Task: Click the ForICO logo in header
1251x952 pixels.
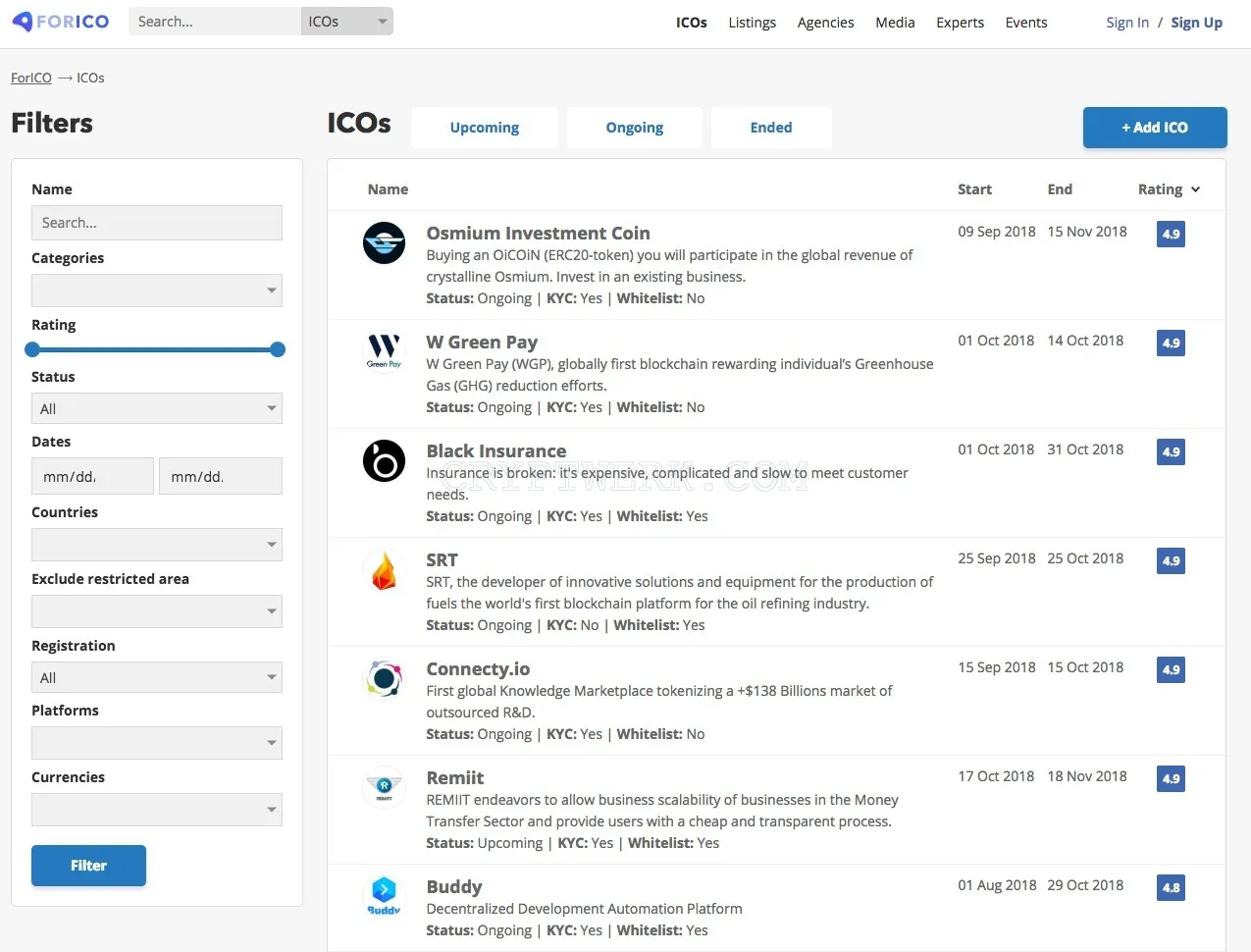Action: pyautogui.click(x=61, y=22)
